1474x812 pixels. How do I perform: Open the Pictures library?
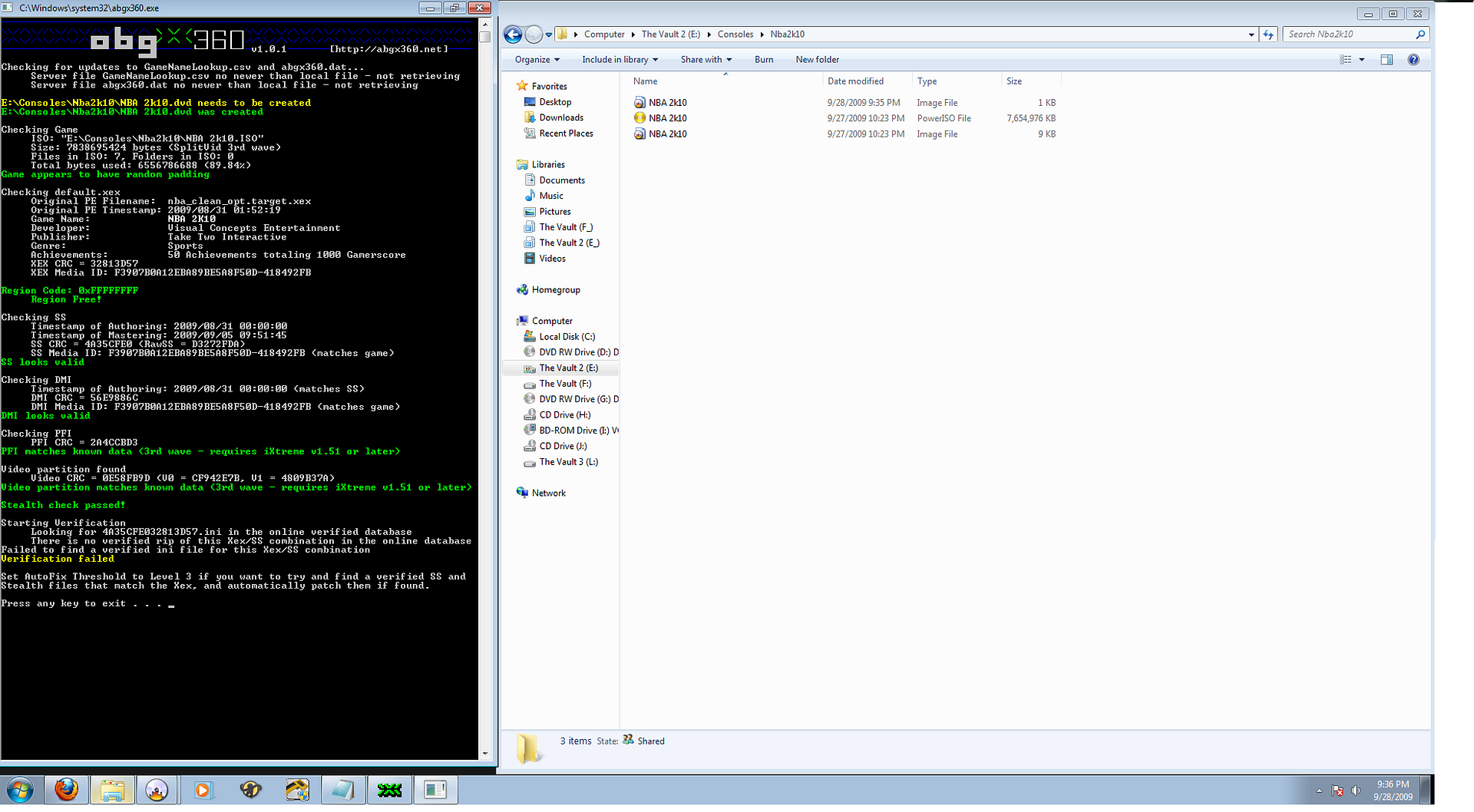click(555, 212)
